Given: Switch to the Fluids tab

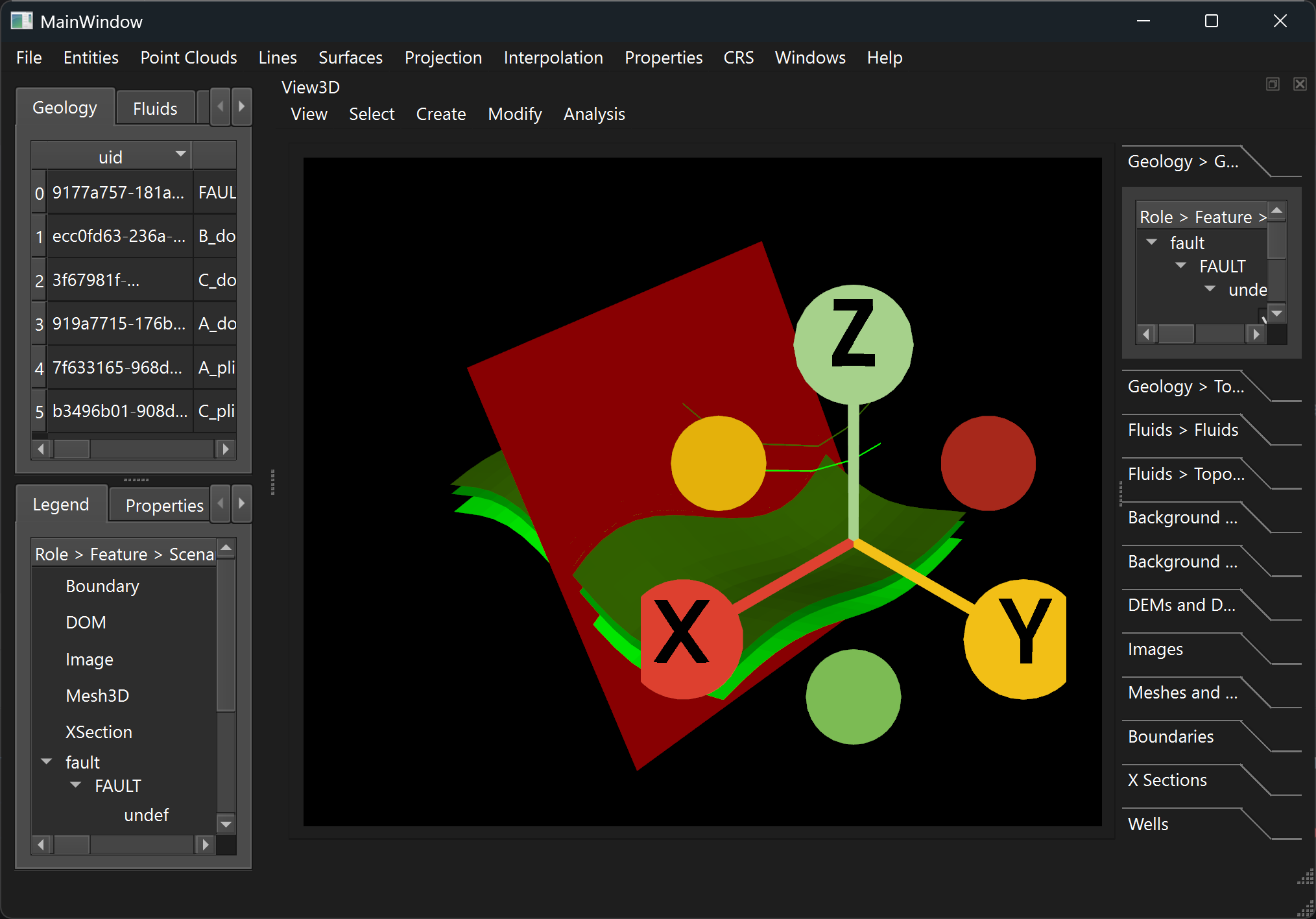Looking at the screenshot, I should 154,108.
